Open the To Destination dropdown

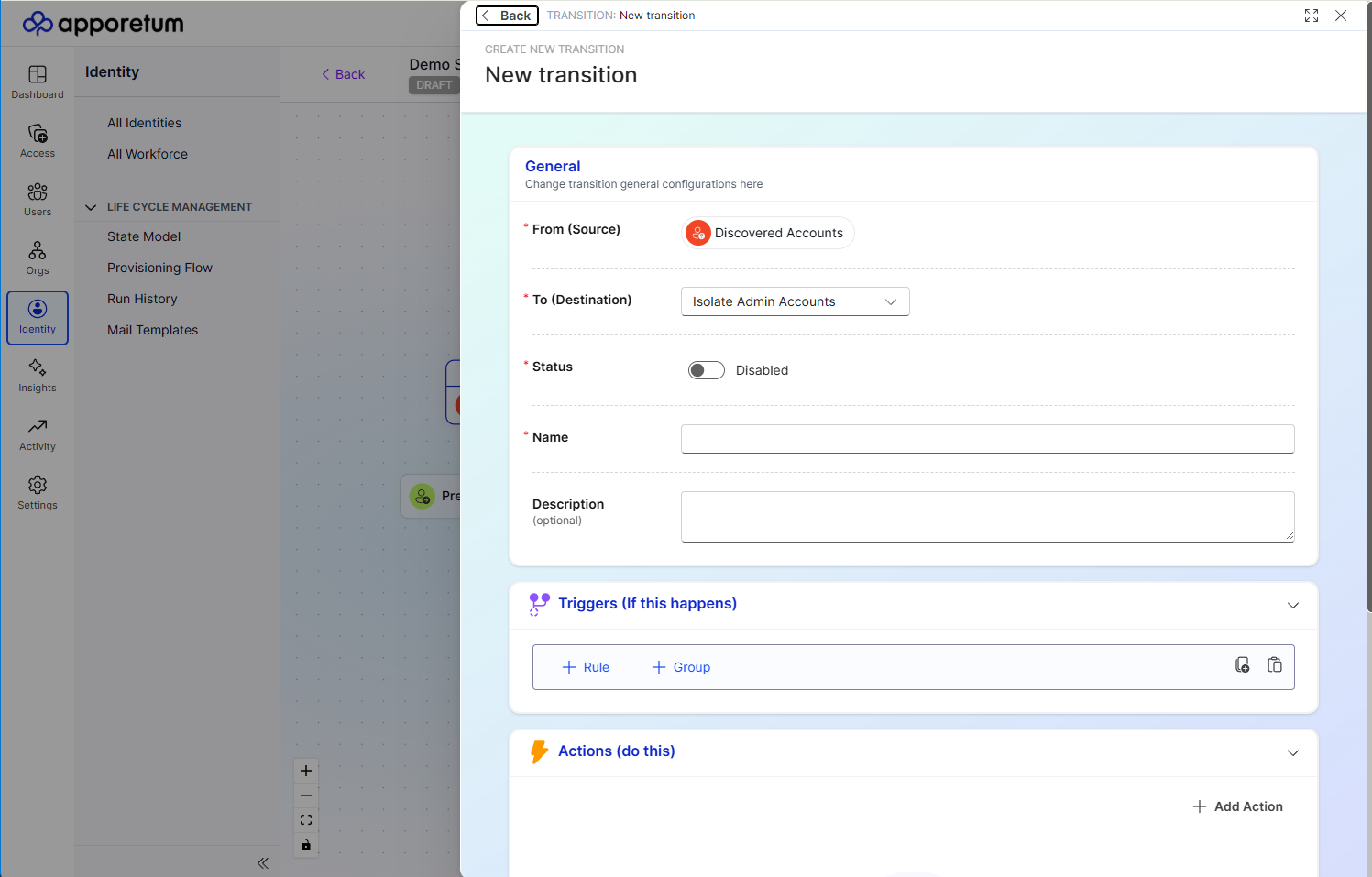pos(795,301)
